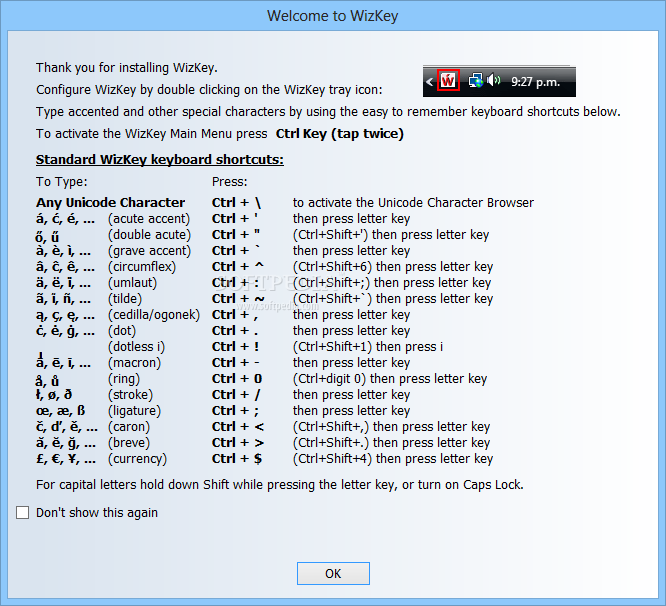The height and width of the screenshot is (606, 666).
Task: Click the (dot) label
Action: pos(122,331)
